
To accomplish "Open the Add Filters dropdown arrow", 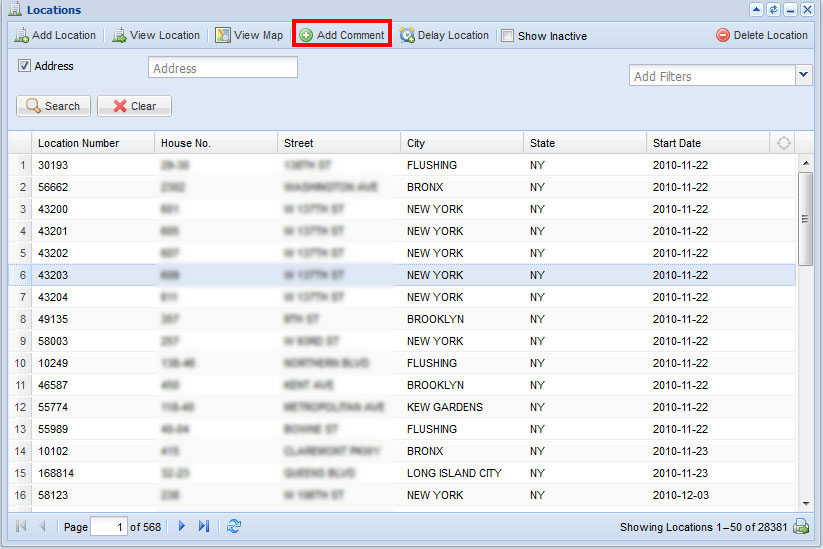I will point(803,75).
